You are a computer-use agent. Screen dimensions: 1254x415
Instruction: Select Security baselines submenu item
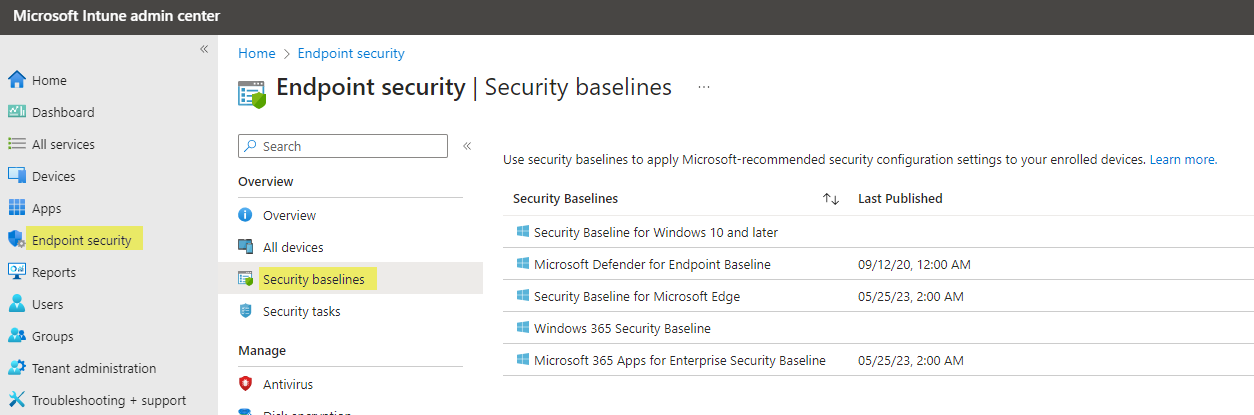point(313,279)
